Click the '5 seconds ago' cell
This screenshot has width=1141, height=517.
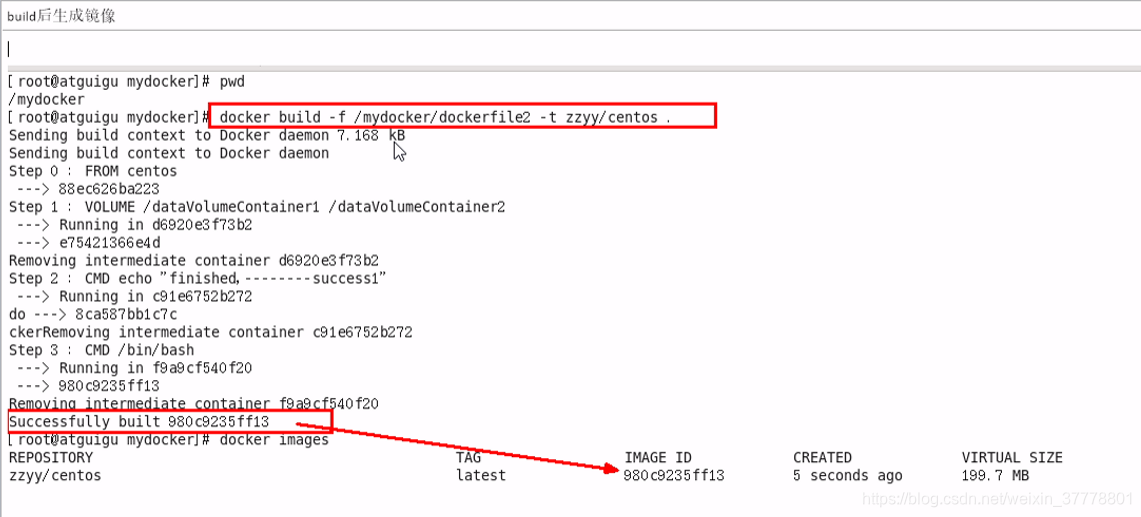pyautogui.click(x=848, y=475)
